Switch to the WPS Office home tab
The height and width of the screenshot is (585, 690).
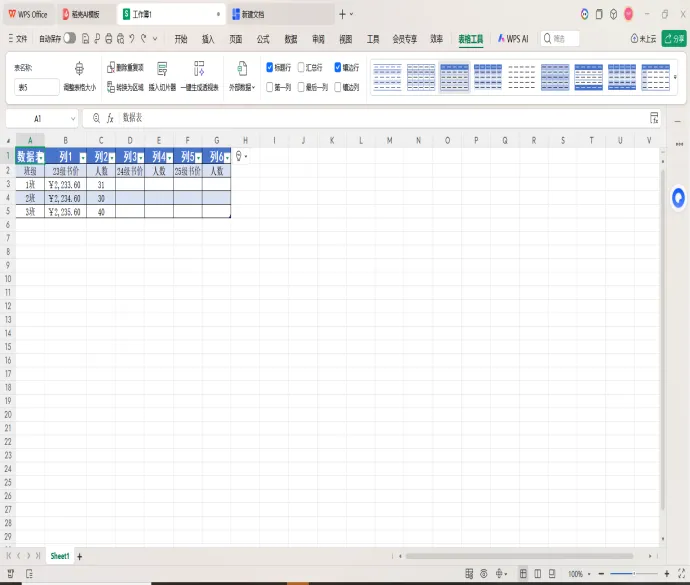click(28, 14)
